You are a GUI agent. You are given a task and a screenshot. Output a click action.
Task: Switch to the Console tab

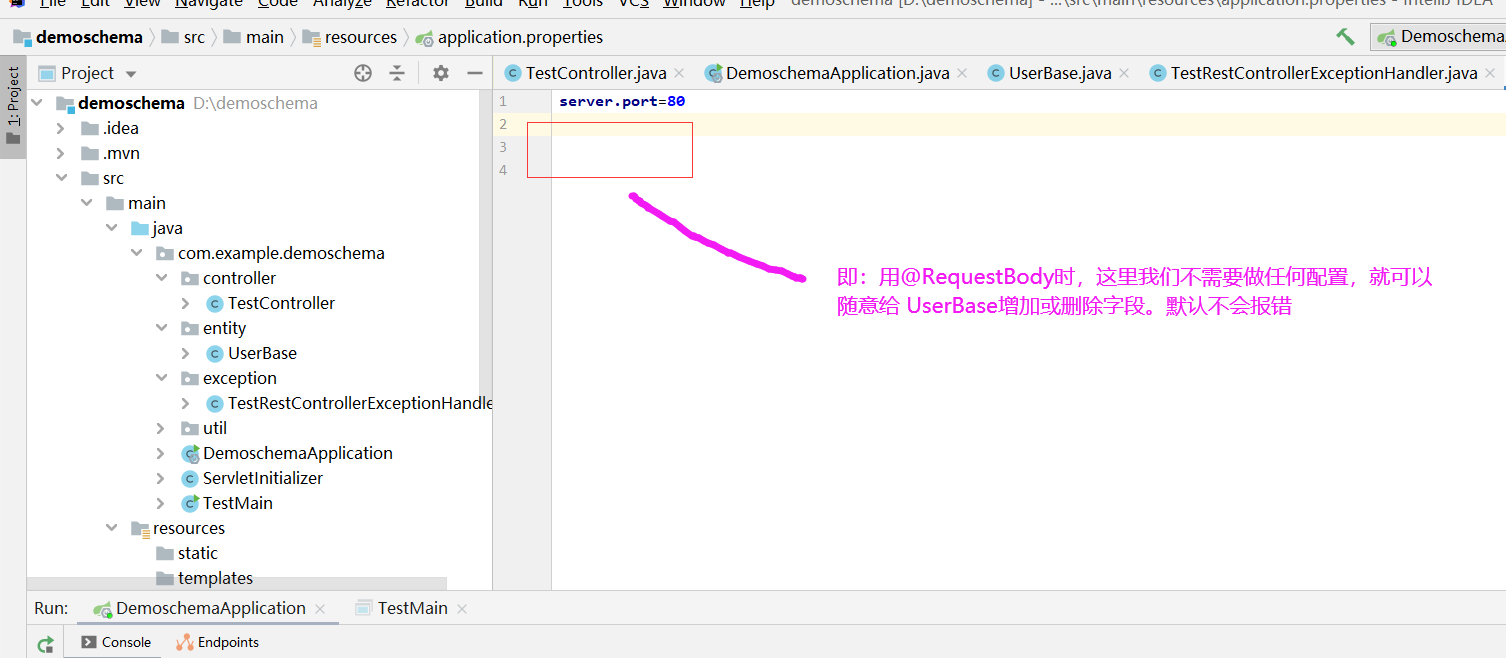coord(121,642)
